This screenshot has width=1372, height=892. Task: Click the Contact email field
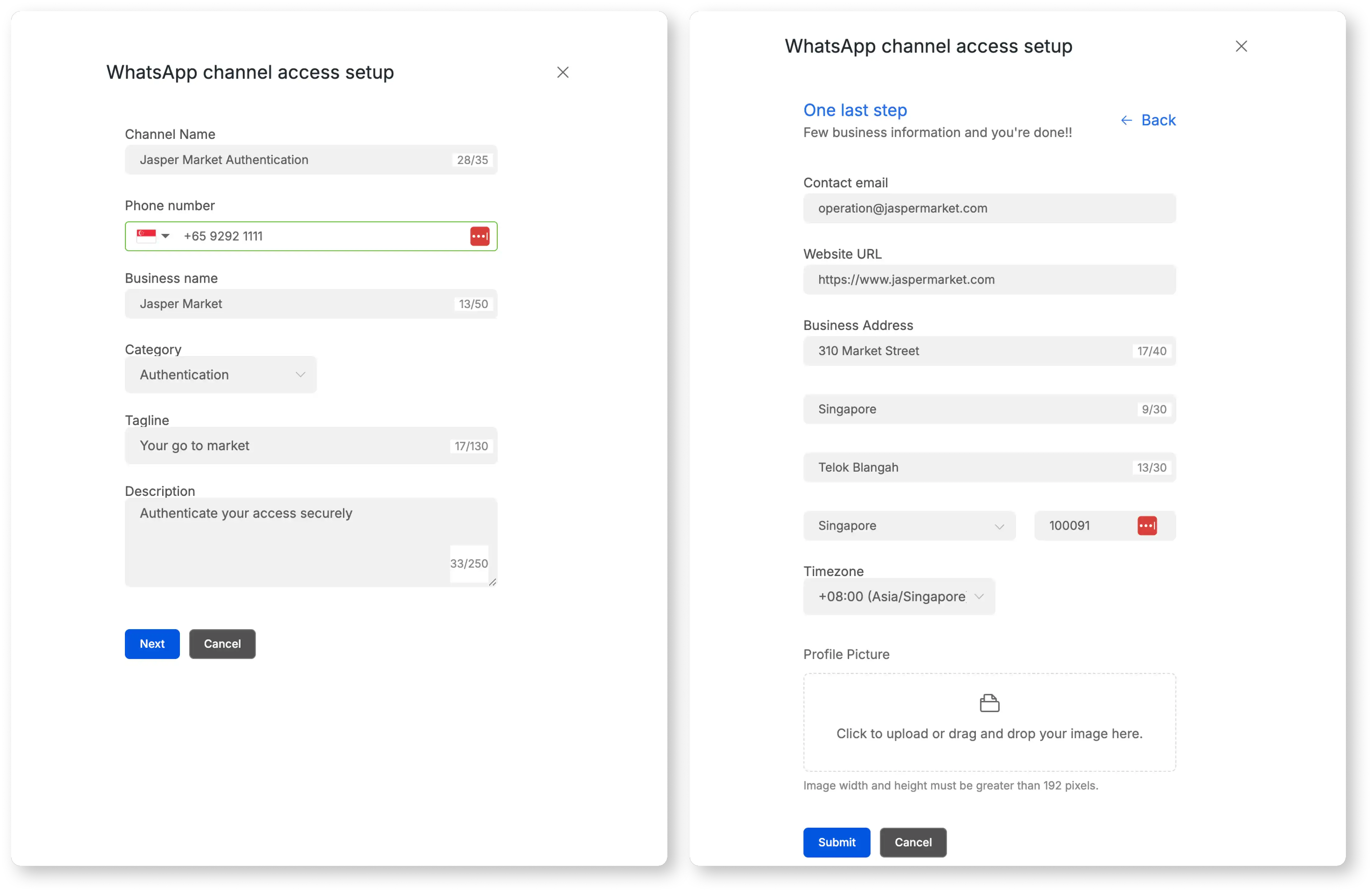click(x=989, y=208)
